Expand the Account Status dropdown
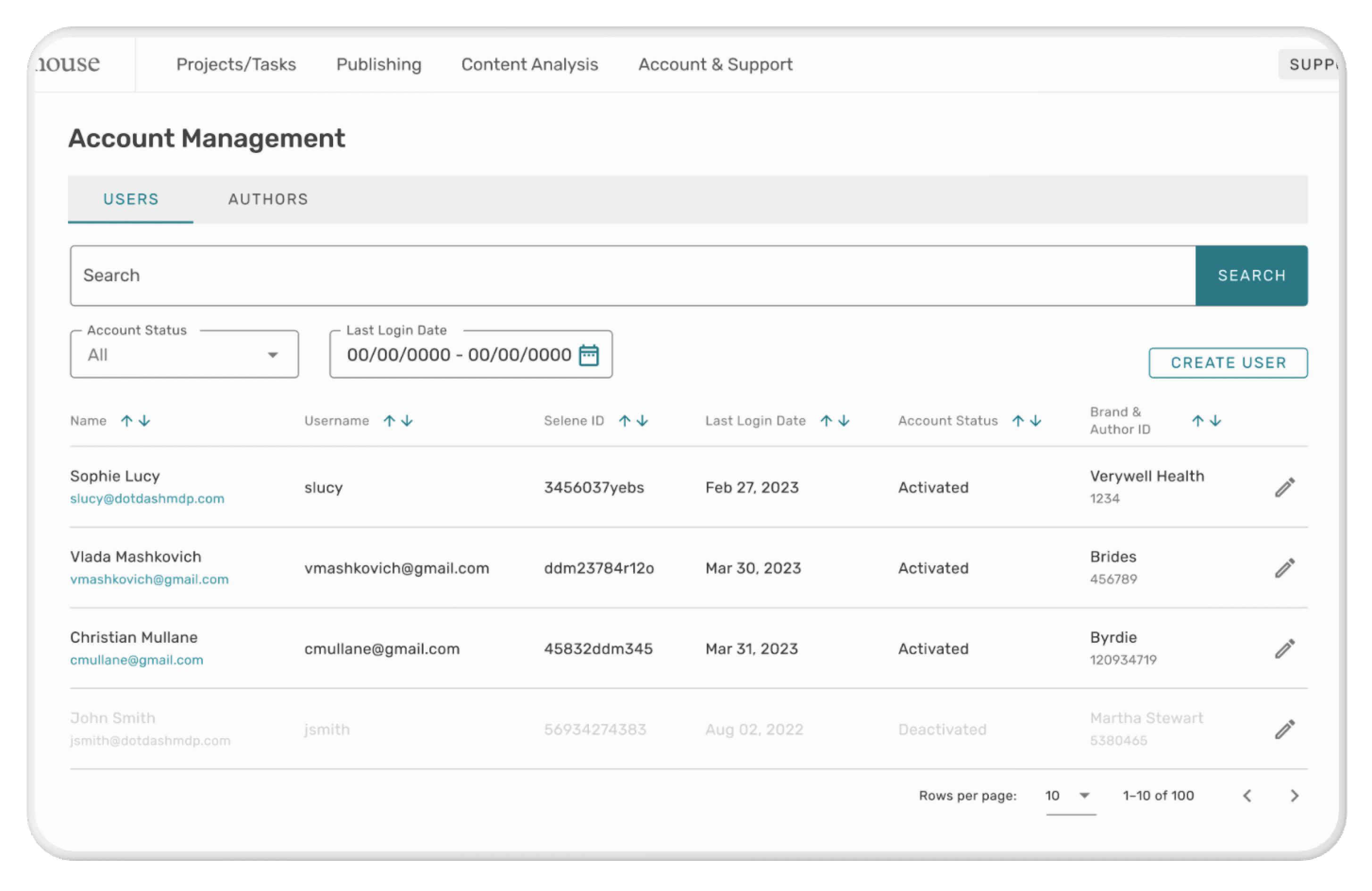 tap(184, 355)
